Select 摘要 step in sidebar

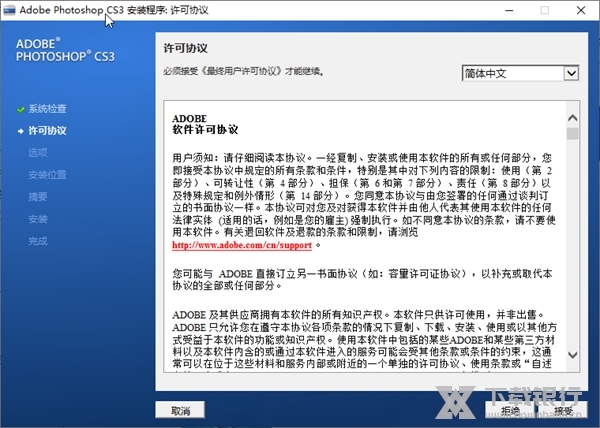coord(38,197)
